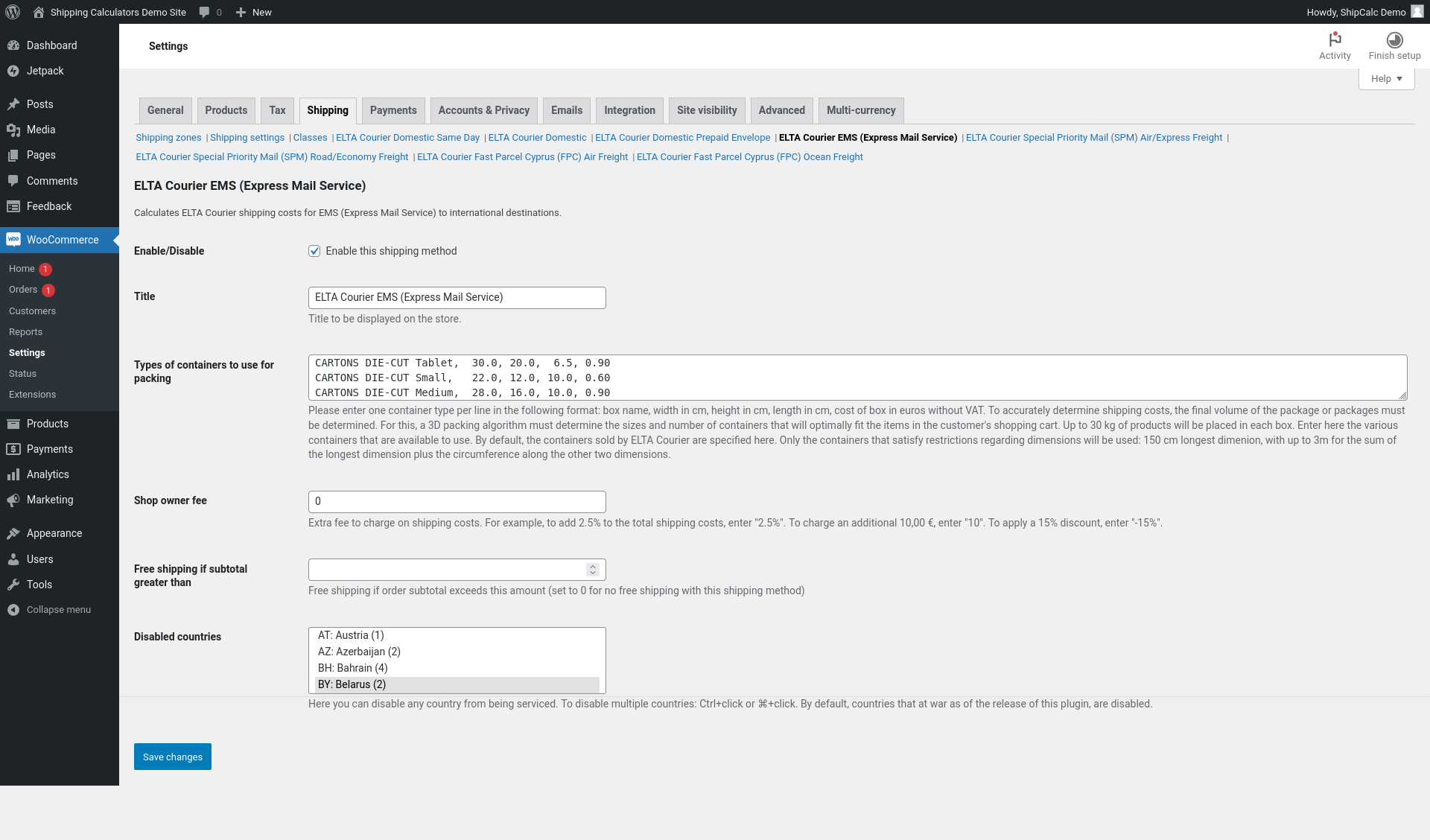
Task: Expand the Help dropdown
Action: point(1386,79)
